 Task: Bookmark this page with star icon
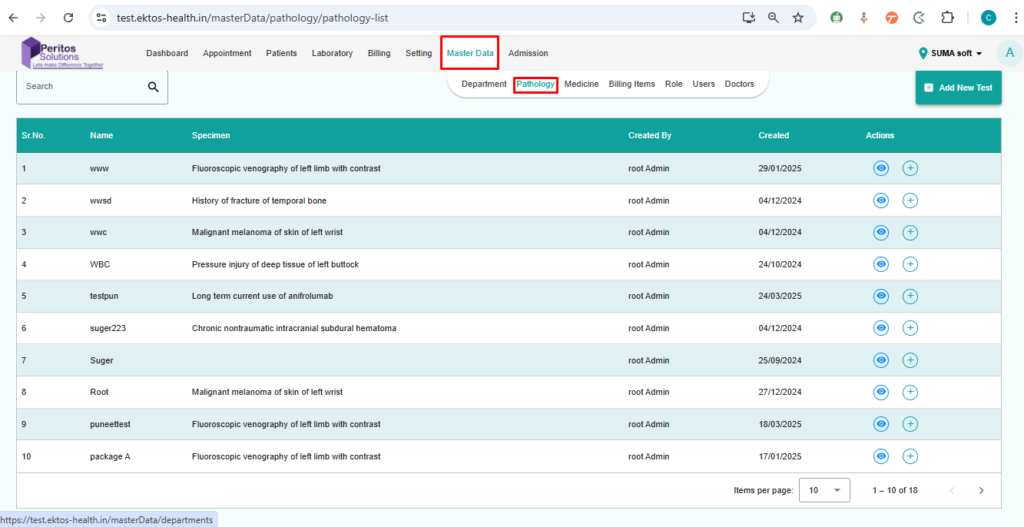(798, 17)
